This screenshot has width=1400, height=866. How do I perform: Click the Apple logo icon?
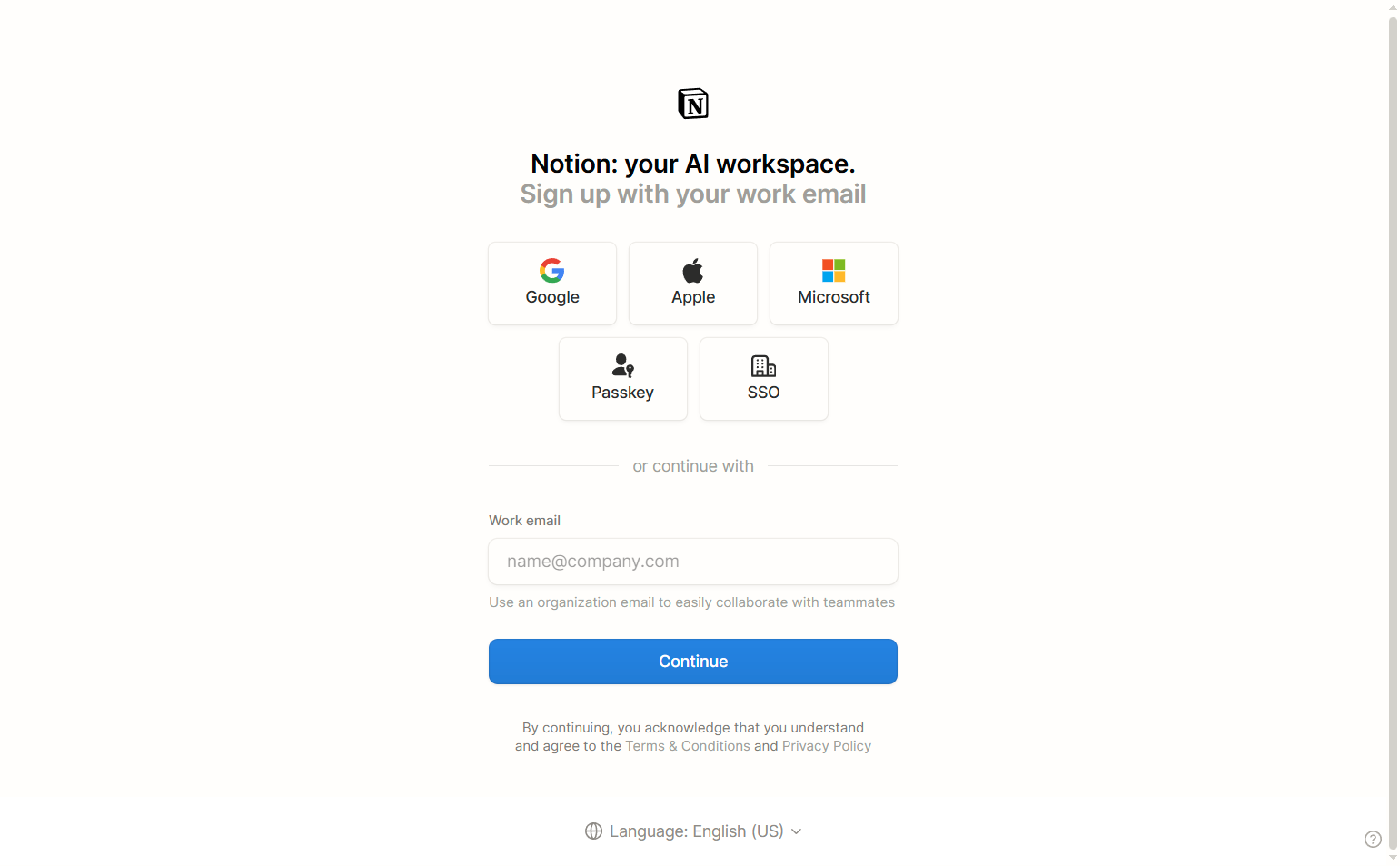[692, 269]
